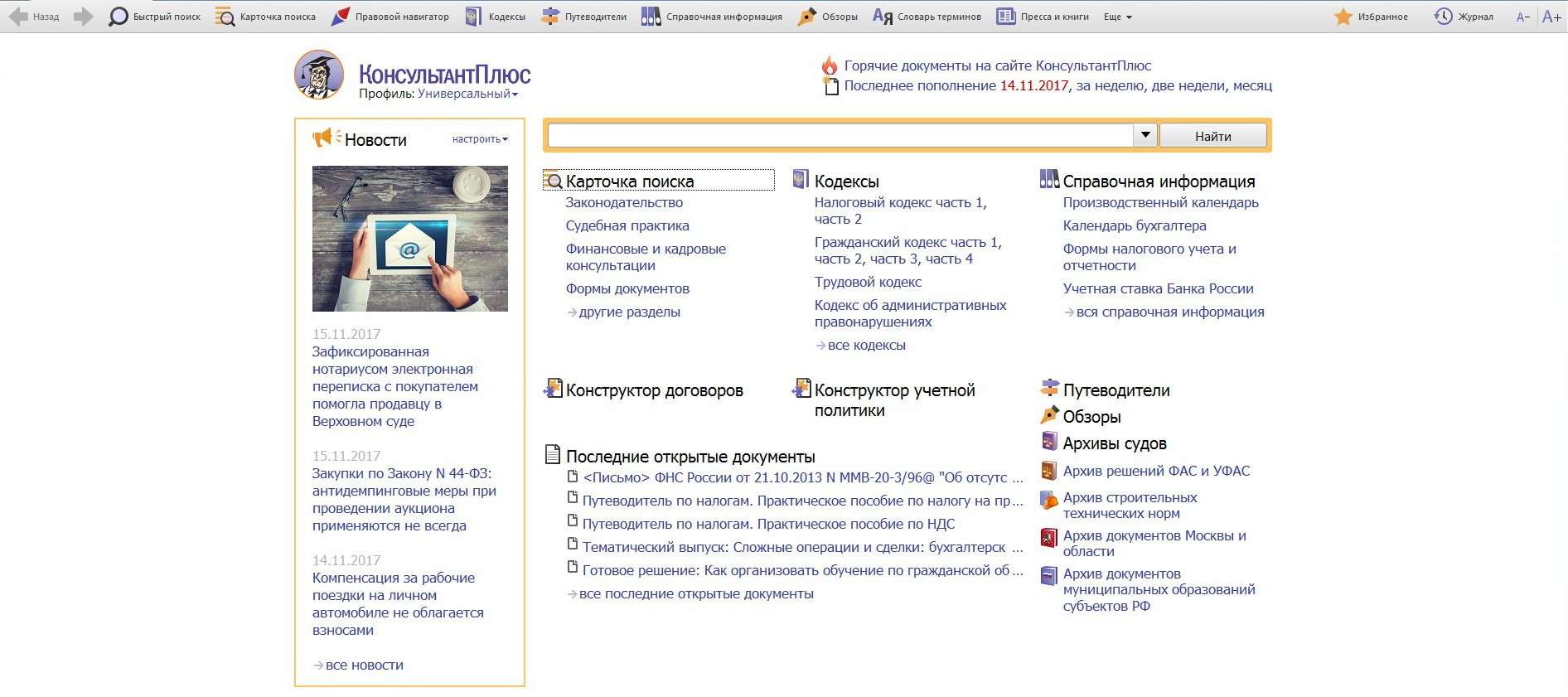Click the Новости megaphone icon
1568x697 pixels.
(x=327, y=138)
